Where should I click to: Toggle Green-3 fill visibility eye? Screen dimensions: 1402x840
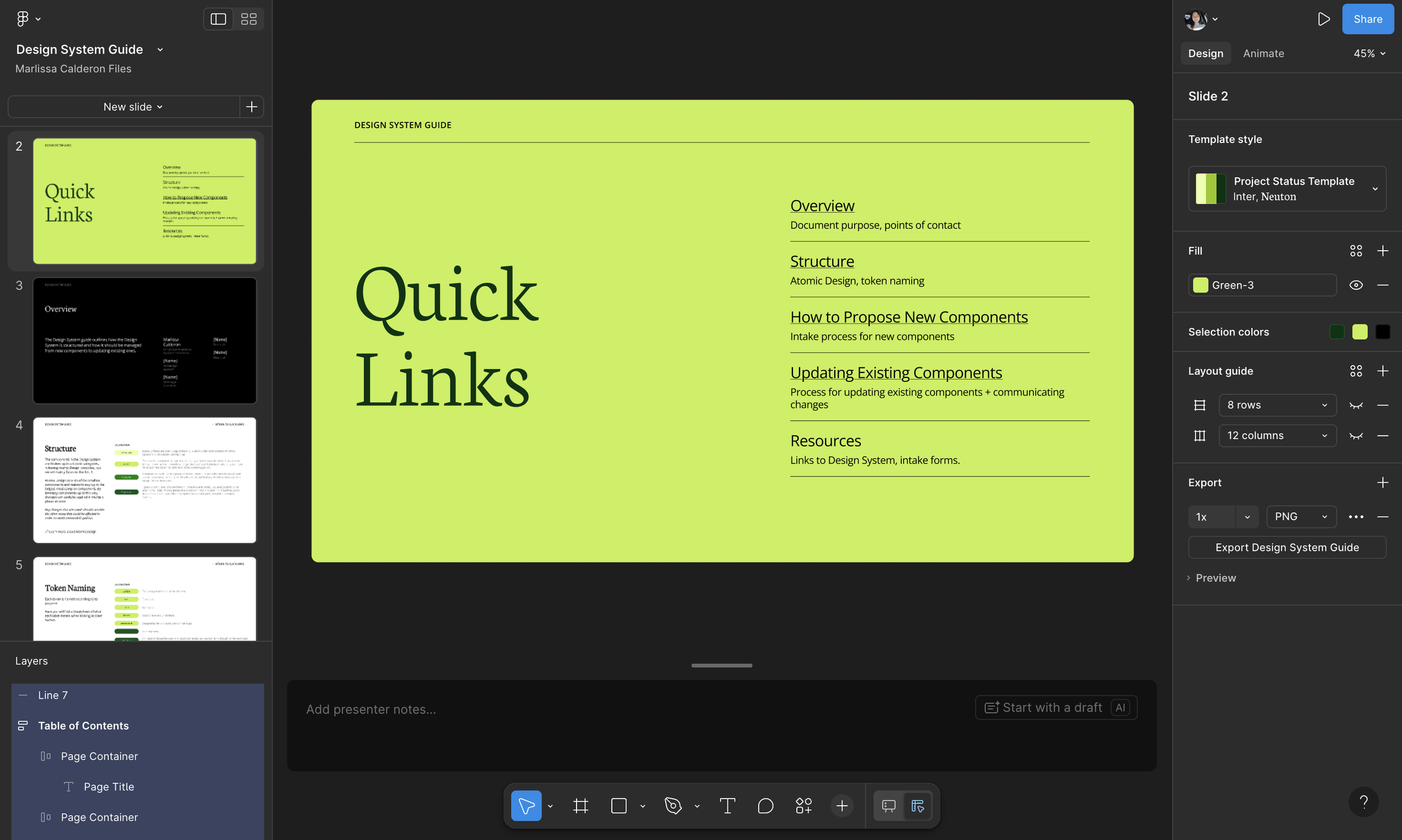[x=1355, y=285]
